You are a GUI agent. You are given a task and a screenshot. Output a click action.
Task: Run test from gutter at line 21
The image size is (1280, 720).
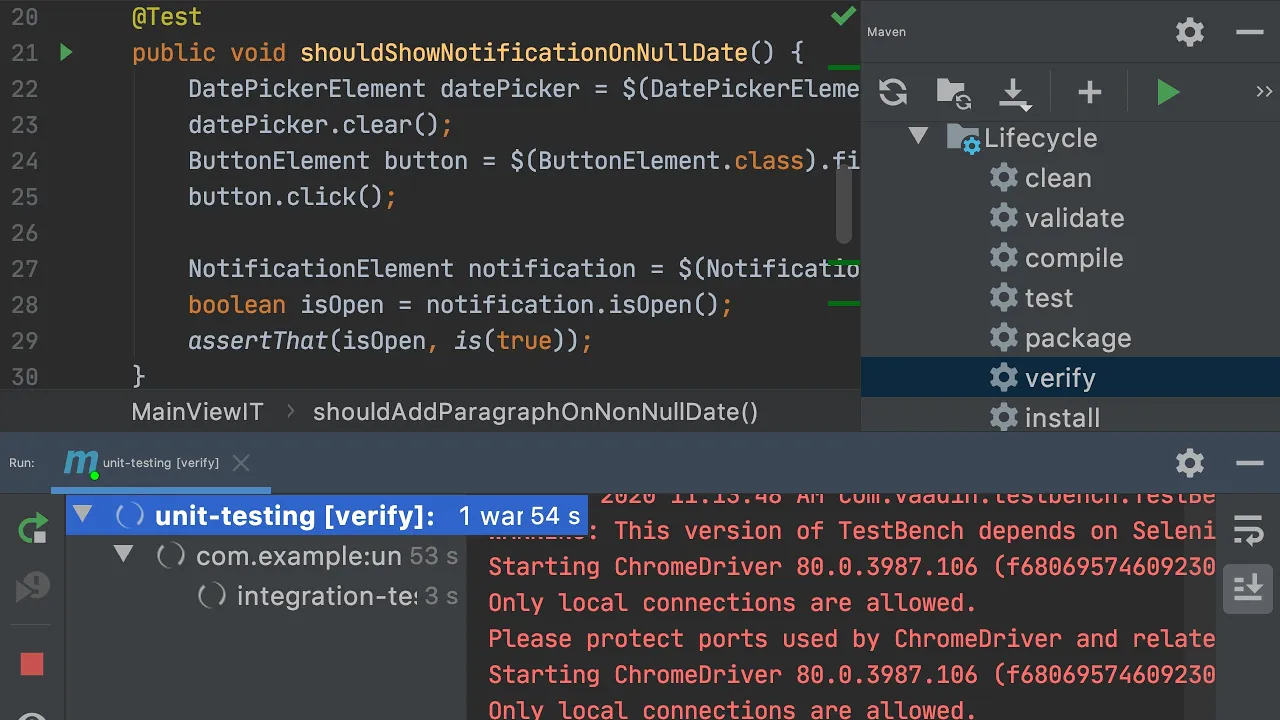coord(66,52)
